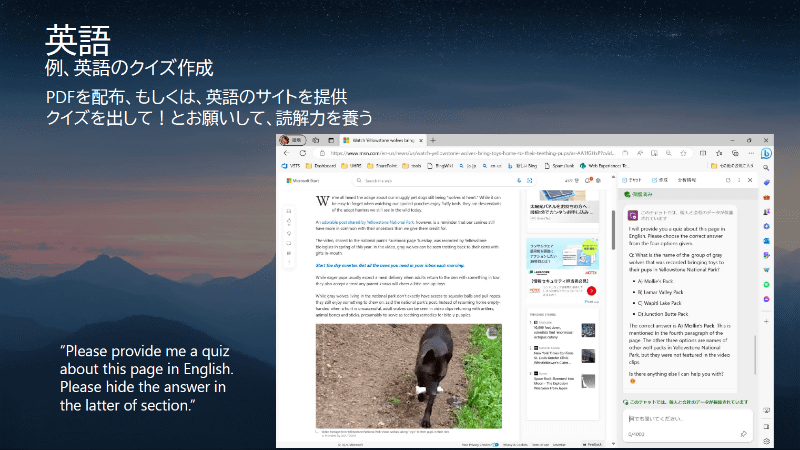This screenshot has width=800, height=450.
Task: Click the Bing Copilot sidebar button
Action: (766, 153)
